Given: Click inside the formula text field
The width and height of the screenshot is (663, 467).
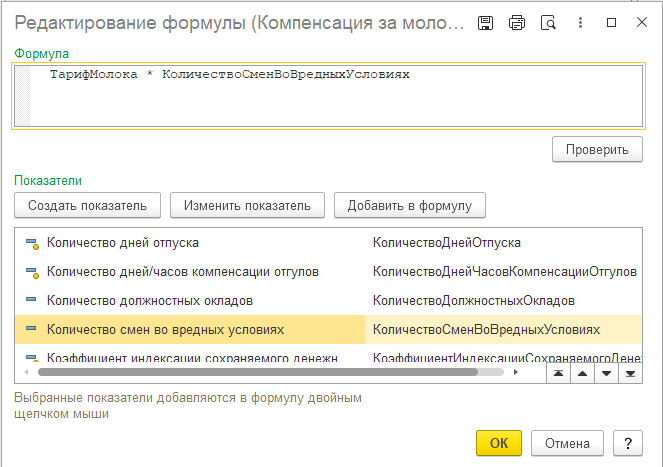Looking at the screenshot, I should pyautogui.click(x=328, y=96).
